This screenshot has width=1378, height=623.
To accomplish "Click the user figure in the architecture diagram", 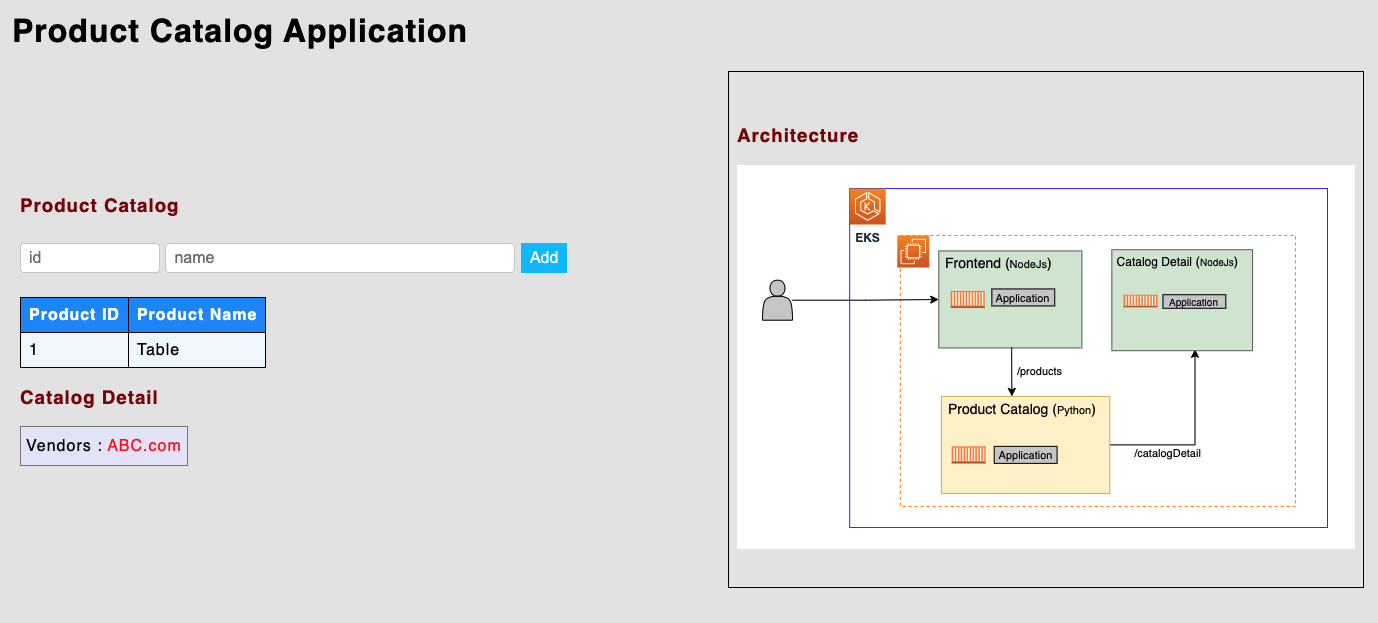I will pyautogui.click(x=779, y=301).
